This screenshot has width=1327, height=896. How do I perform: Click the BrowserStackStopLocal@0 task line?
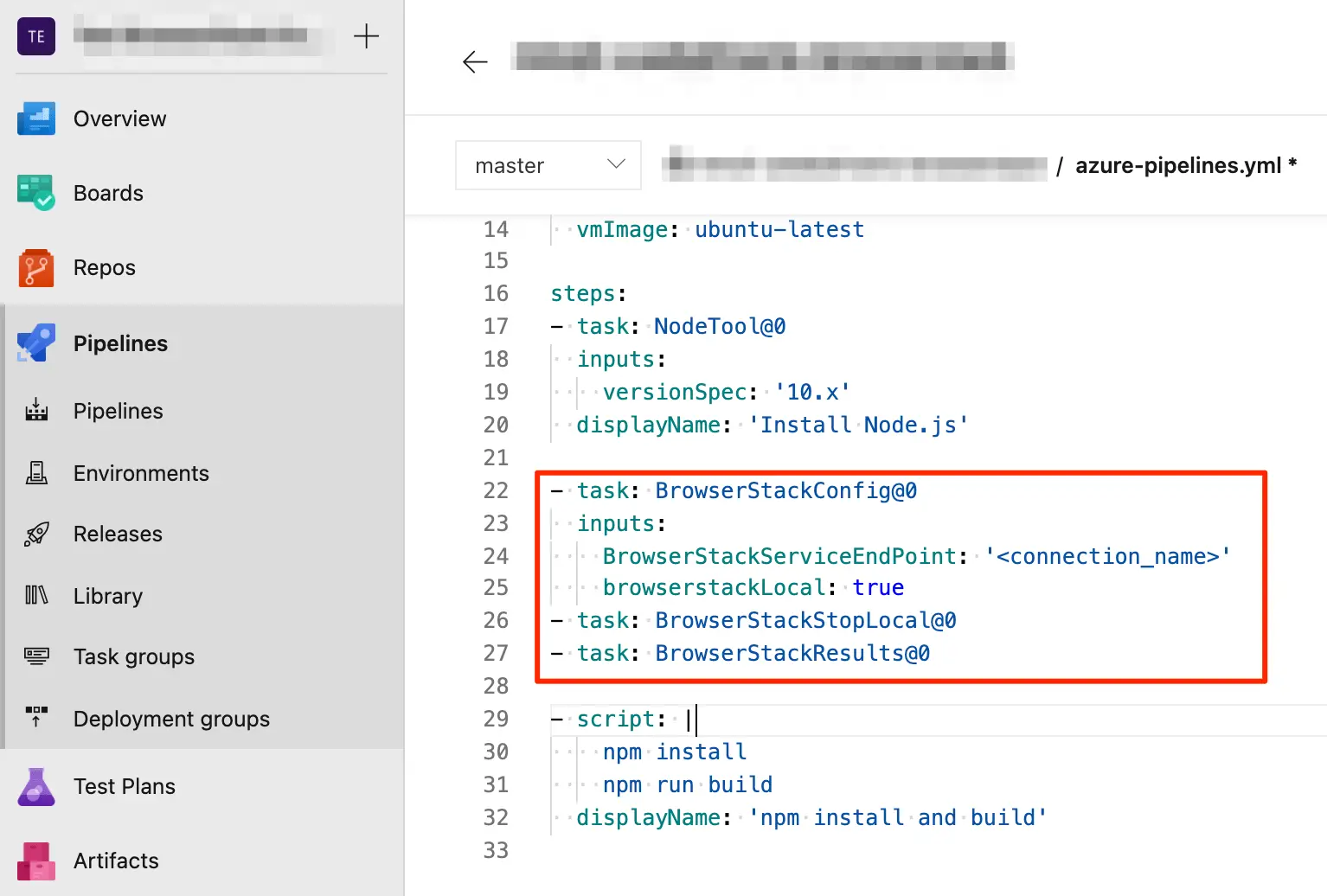coord(805,621)
